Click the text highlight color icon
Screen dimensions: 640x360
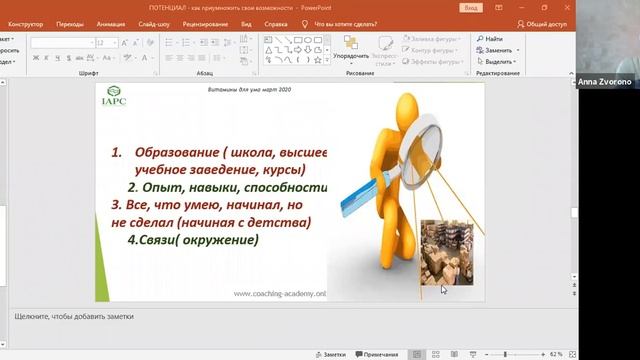click(x=127, y=58)
